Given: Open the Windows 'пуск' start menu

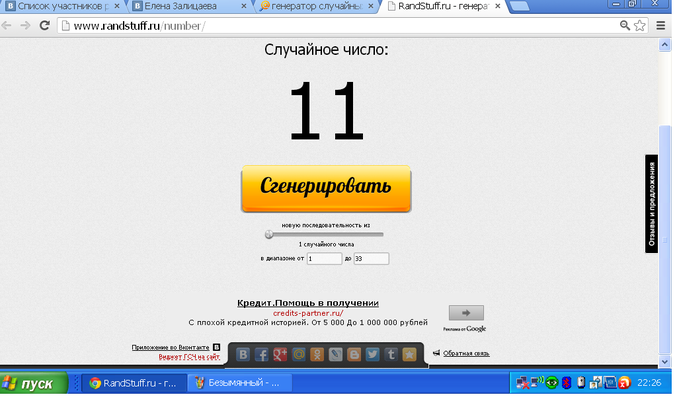Looking at the screenshot, I should [x=33, y=383].
